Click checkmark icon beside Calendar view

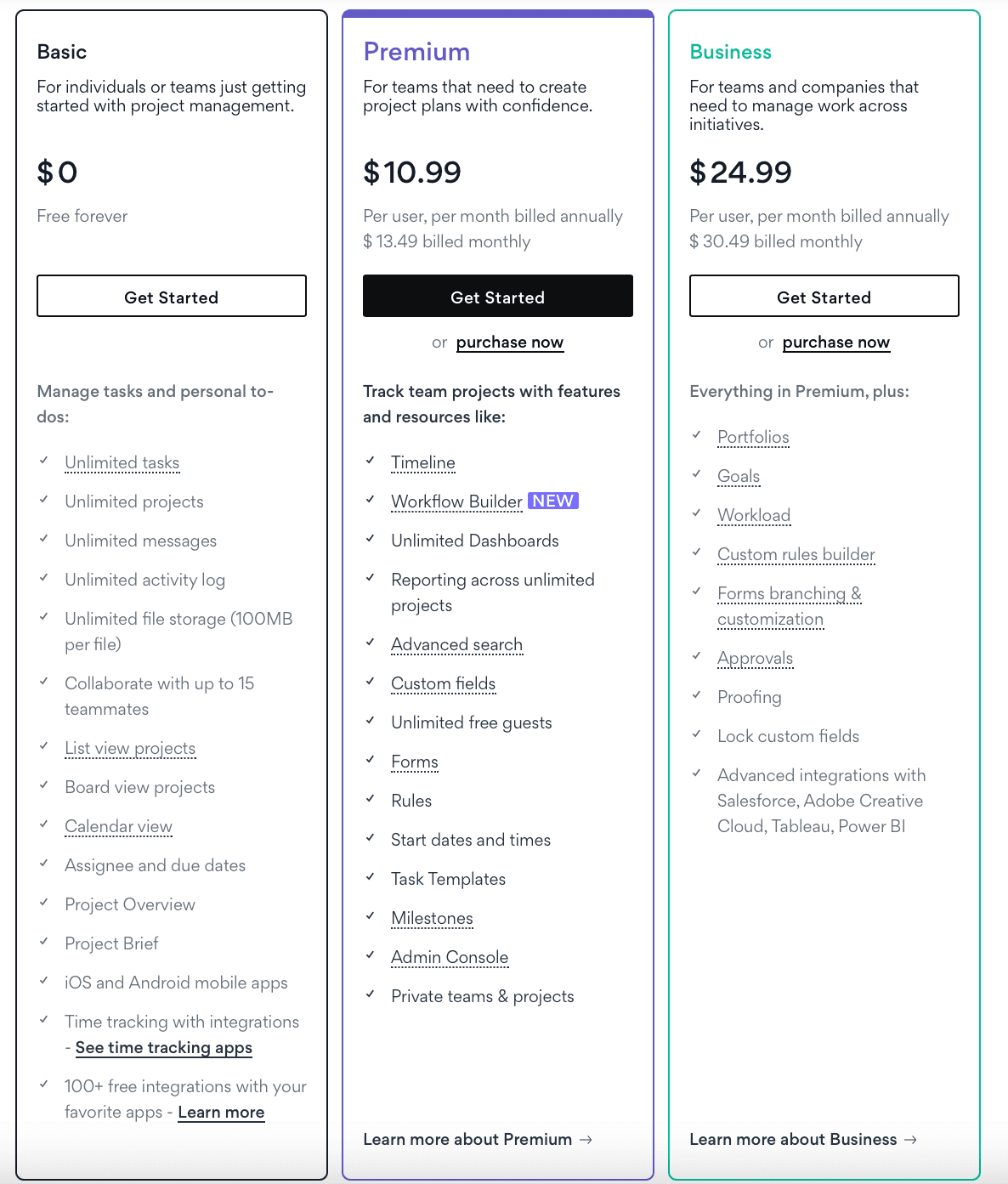[x=44, y=824]
